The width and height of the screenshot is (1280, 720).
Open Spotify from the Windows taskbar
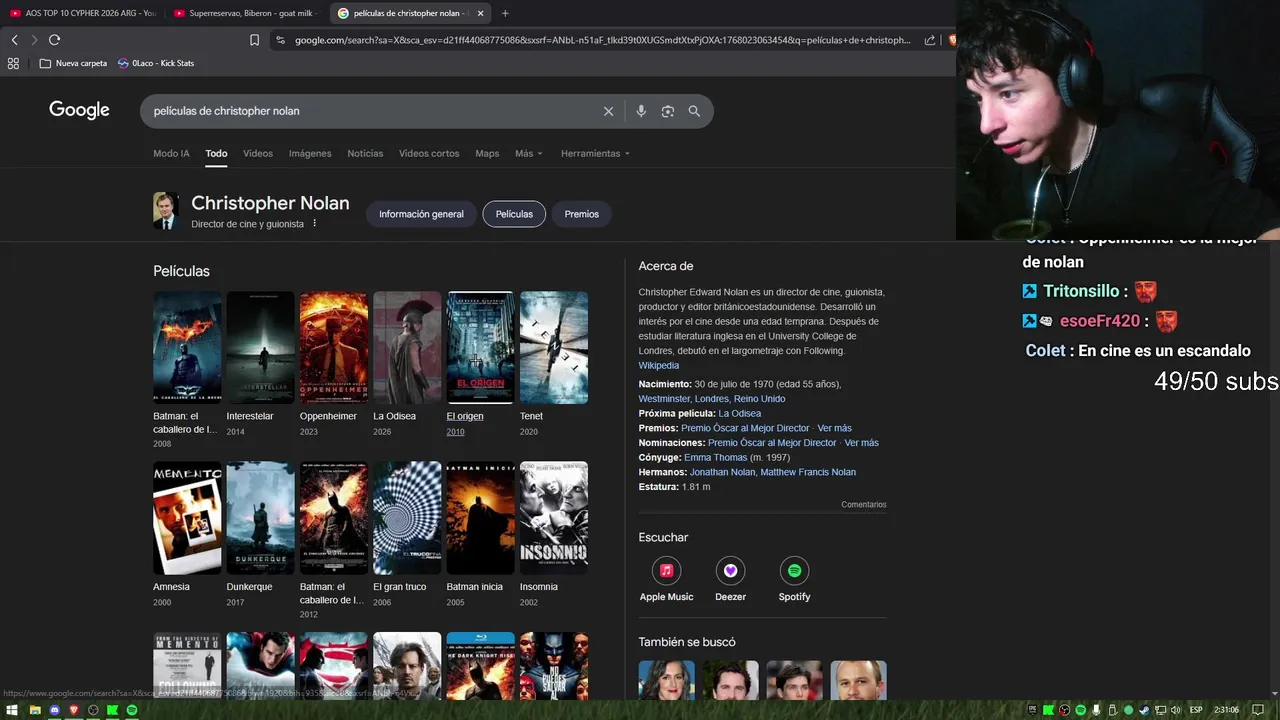click(x=131, y=710)
